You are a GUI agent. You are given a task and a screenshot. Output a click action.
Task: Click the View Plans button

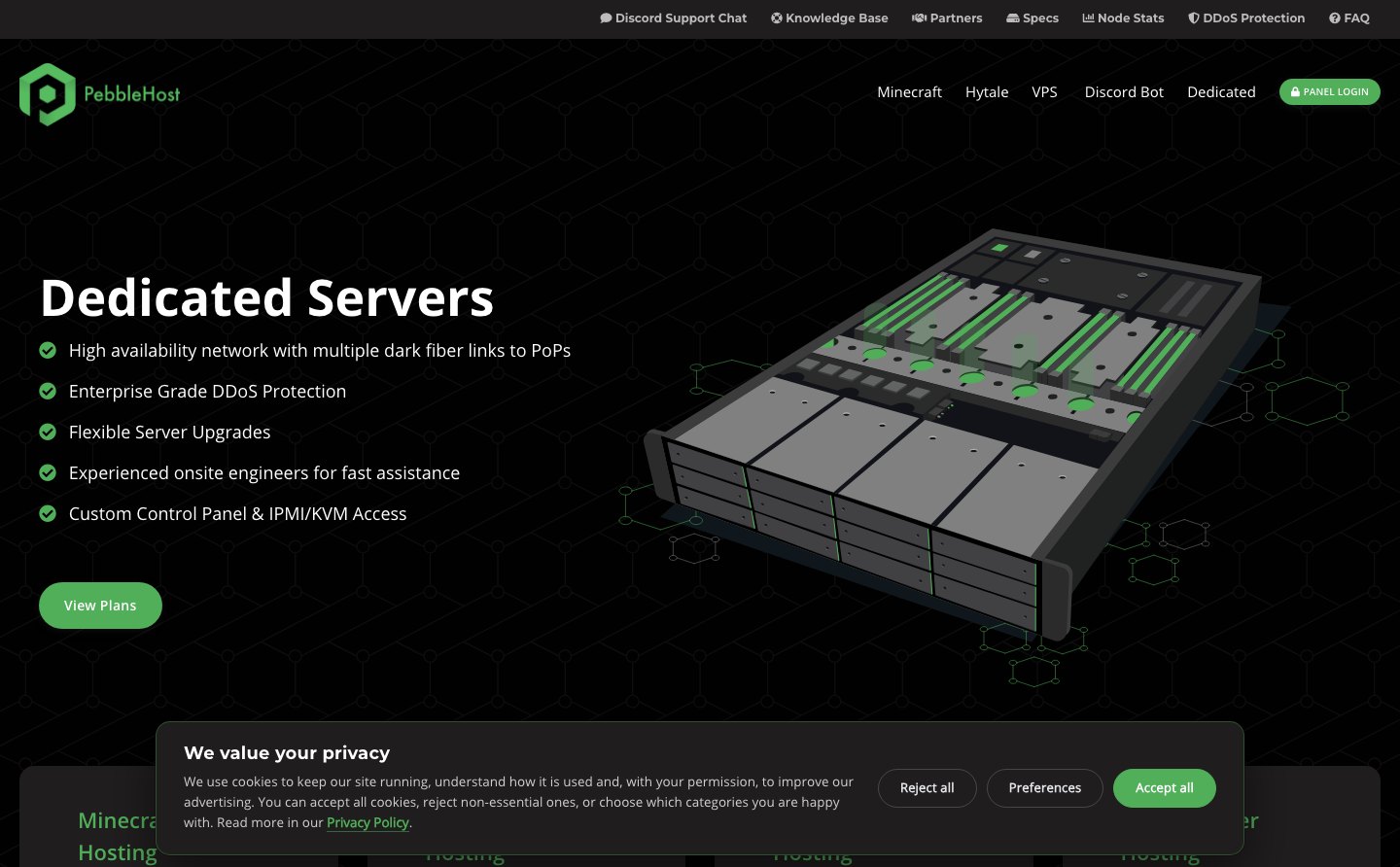[100, 606]
